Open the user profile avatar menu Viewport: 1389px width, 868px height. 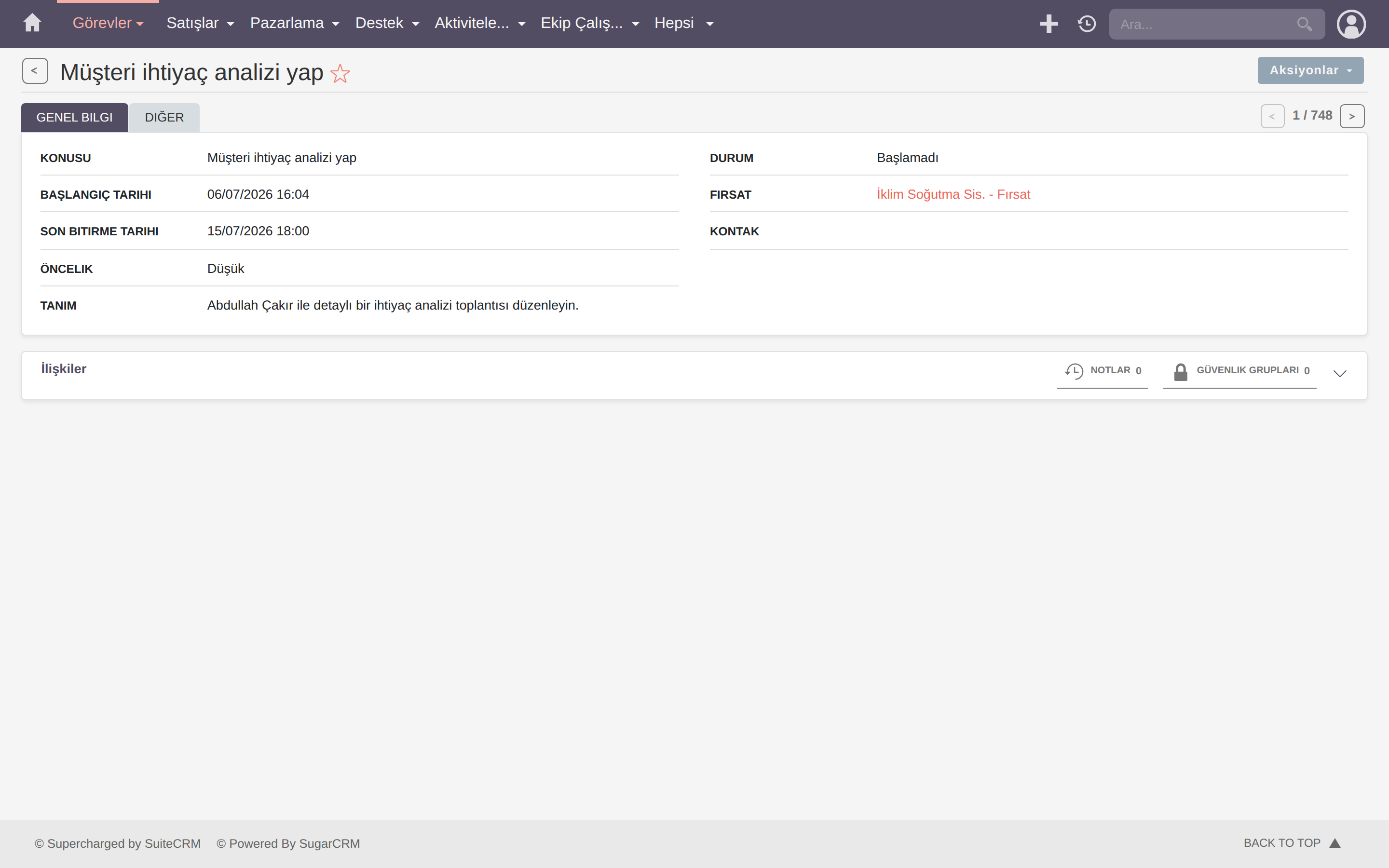click(x=1351, y=24)
